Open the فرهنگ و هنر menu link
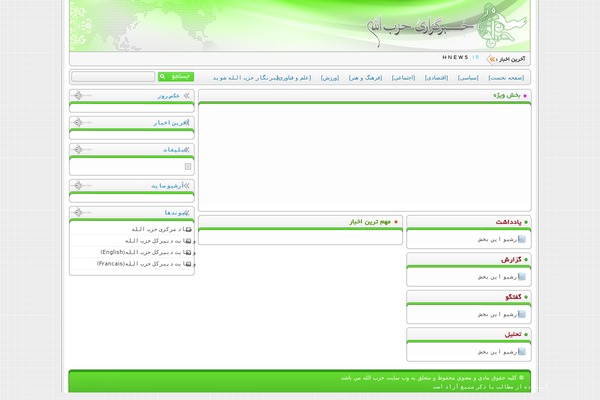This screenshot has height=400, width=600. 365,78
